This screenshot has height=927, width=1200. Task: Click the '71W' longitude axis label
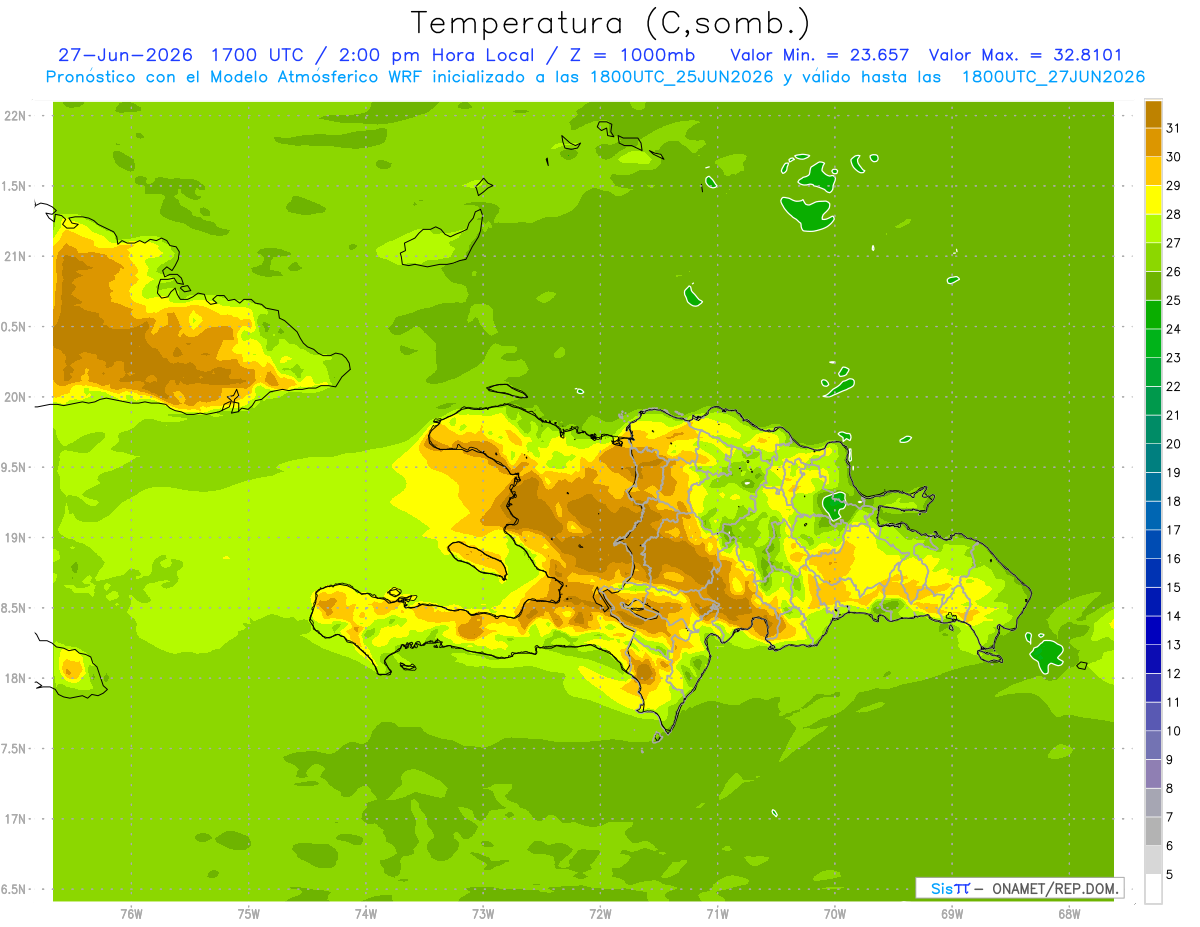[717, 913]
